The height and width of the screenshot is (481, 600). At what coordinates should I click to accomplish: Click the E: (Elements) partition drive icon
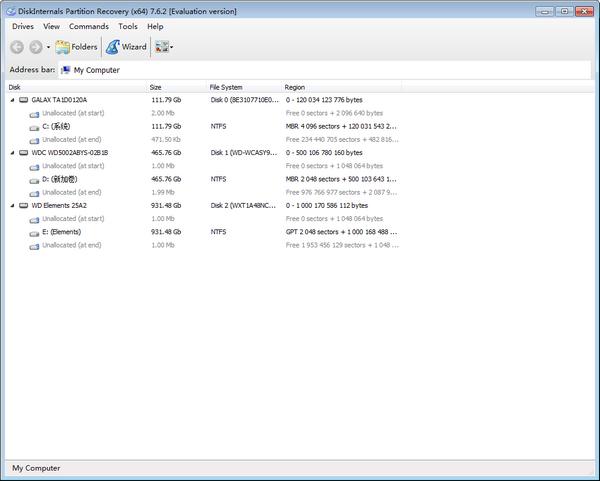pyautogui.click(x=34, y=233)
